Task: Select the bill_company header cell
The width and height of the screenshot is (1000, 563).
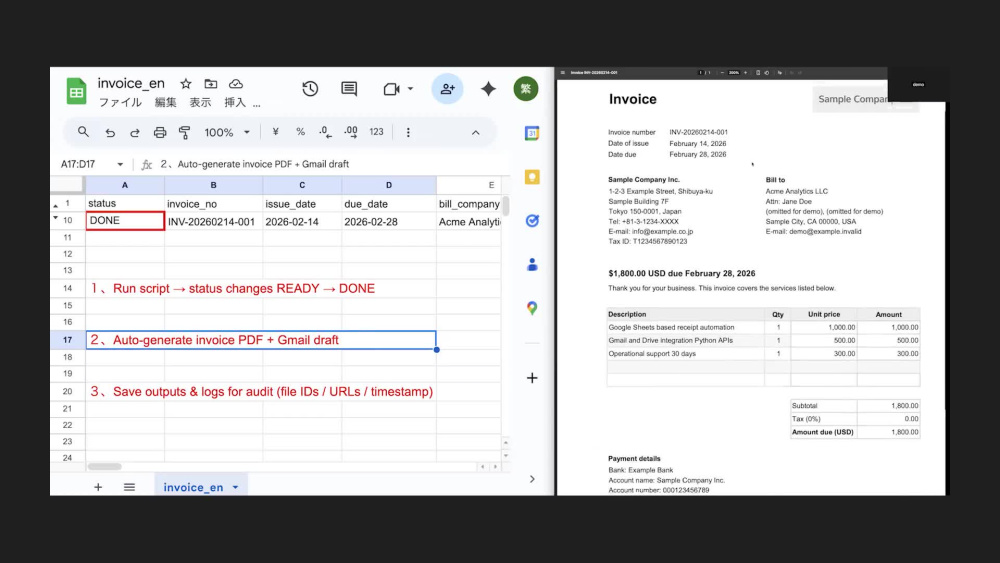Action: (469, 203)
